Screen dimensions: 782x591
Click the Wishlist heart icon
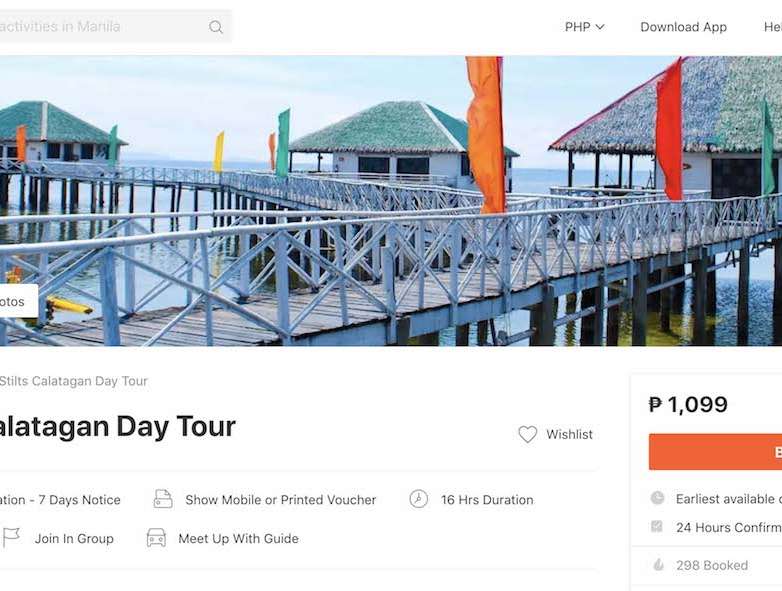click(x=528, y=434)
